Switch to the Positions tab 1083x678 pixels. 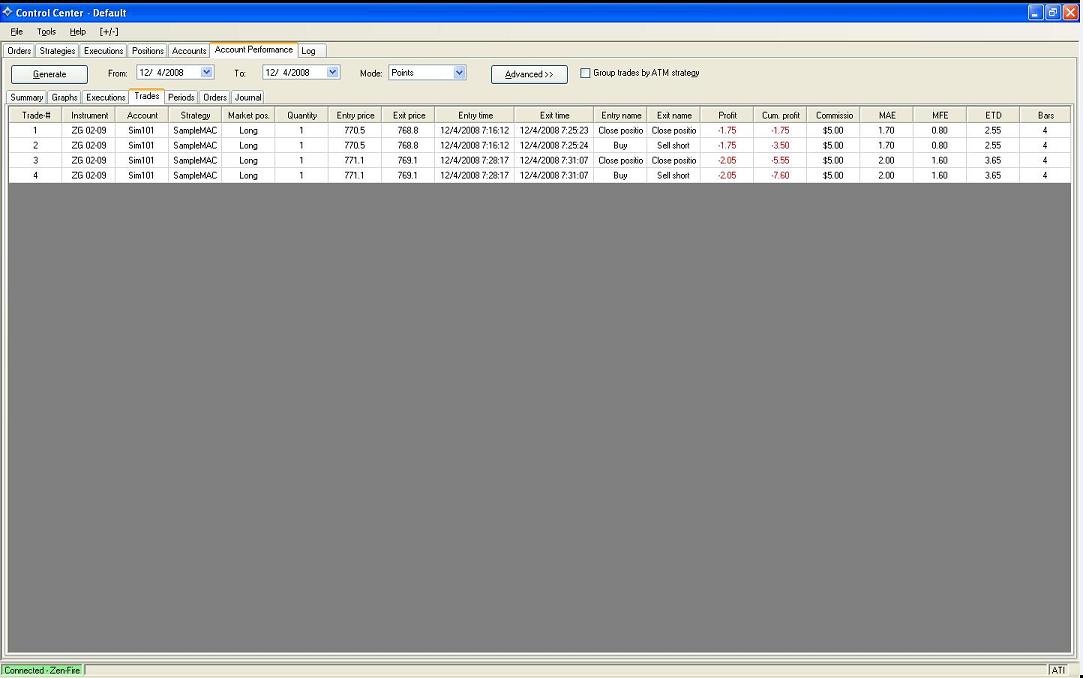pyautogui.click(x=148, y=50)
